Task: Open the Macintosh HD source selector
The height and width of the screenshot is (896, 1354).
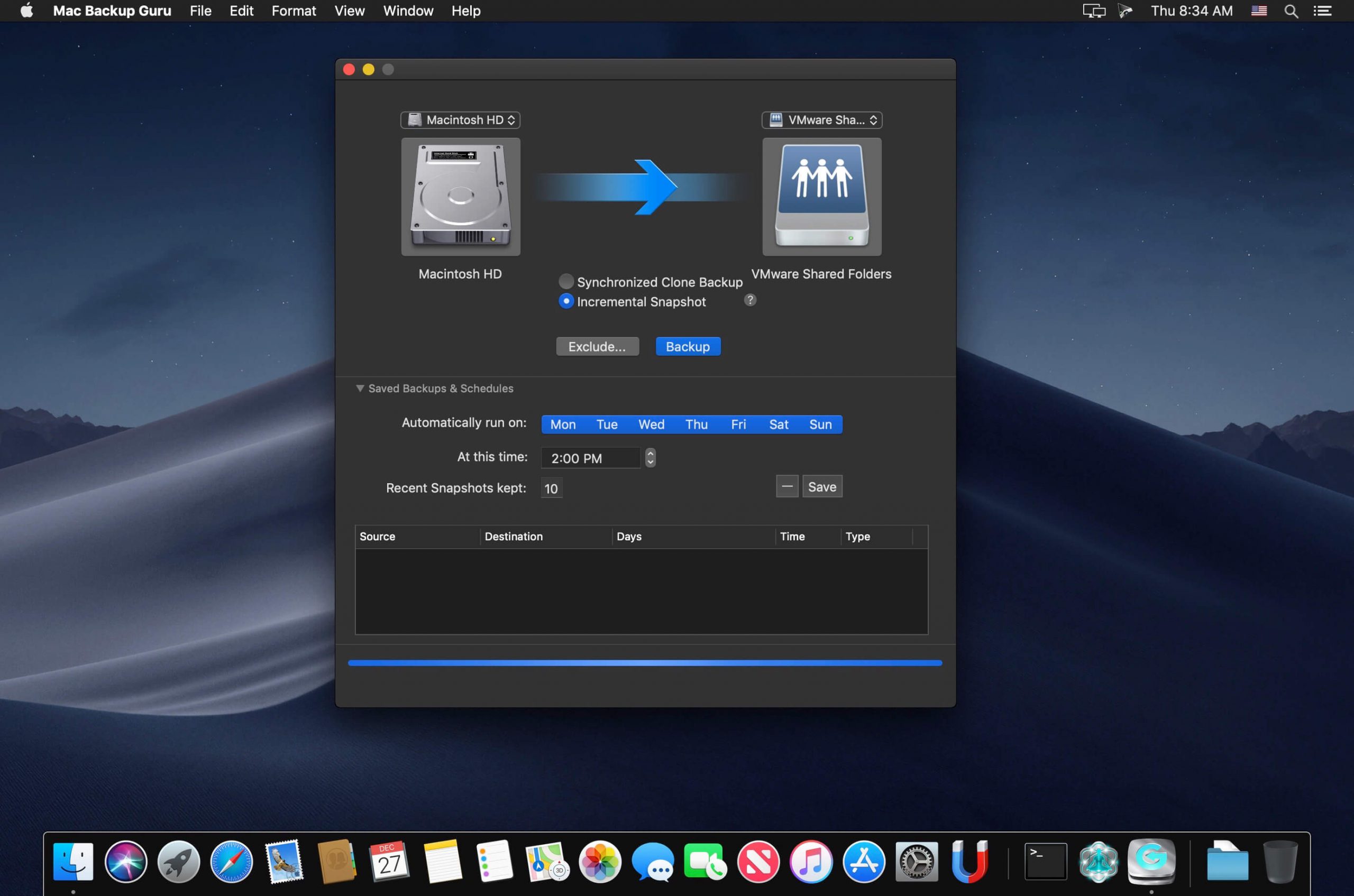Action: pyautogui.click(x=460, y=120)
